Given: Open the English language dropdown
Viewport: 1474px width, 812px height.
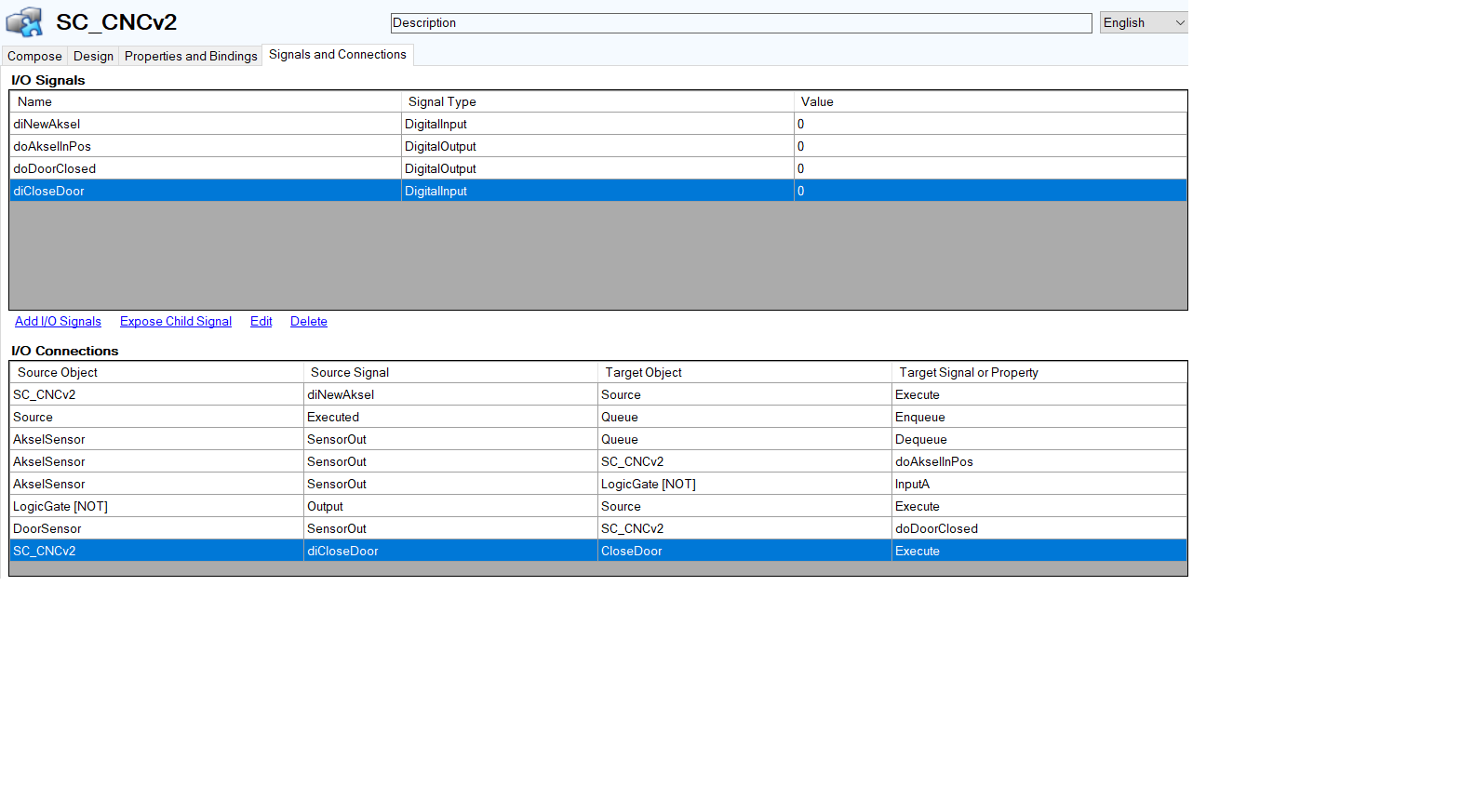Looking at the screenshot, I should (x=1144, y=22).
